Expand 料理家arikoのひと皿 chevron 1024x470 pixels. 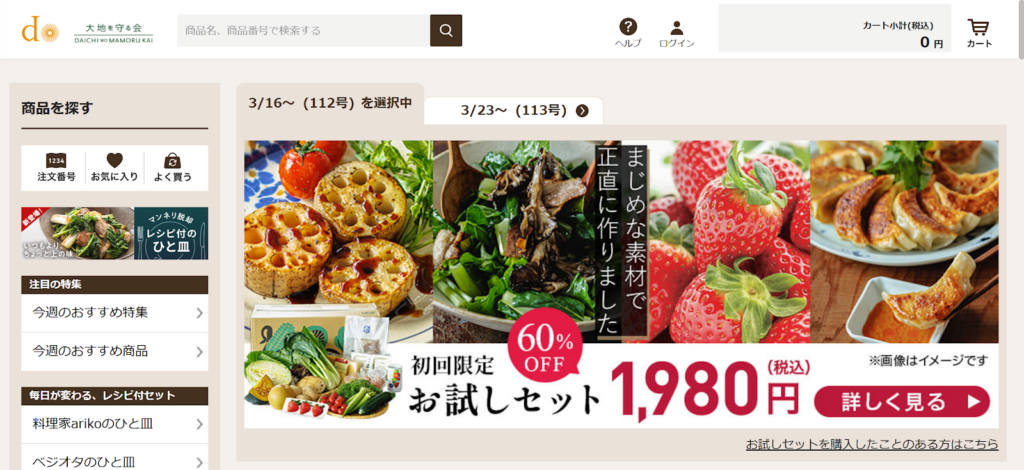tap(199, 424)
